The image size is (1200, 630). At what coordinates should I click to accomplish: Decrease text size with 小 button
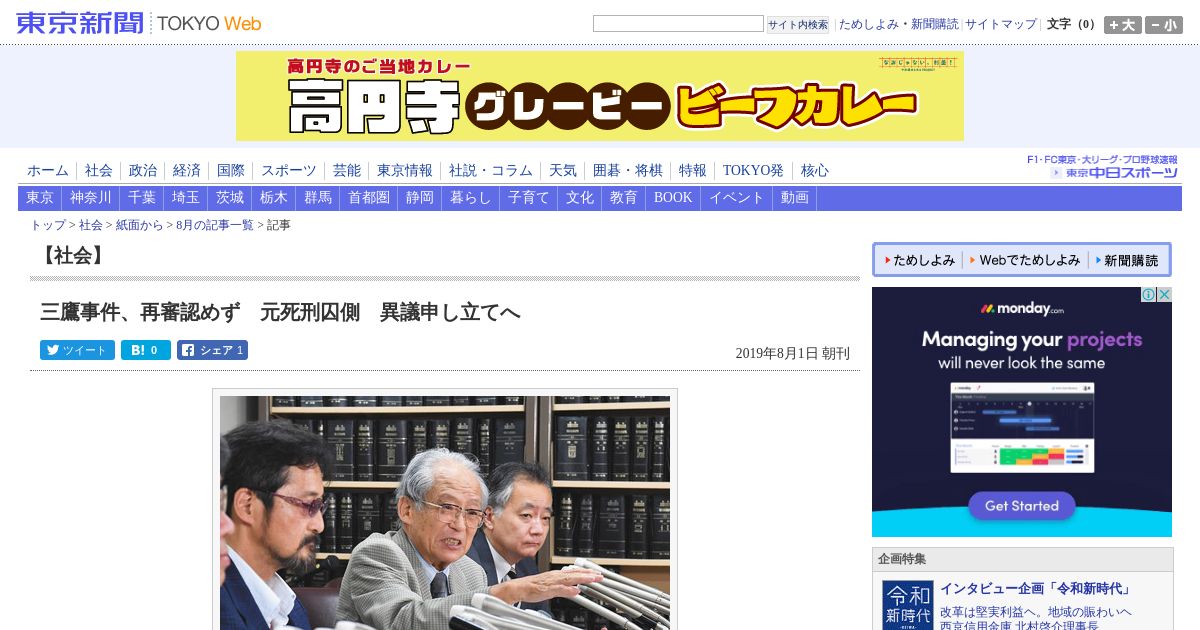(1163, 25)
